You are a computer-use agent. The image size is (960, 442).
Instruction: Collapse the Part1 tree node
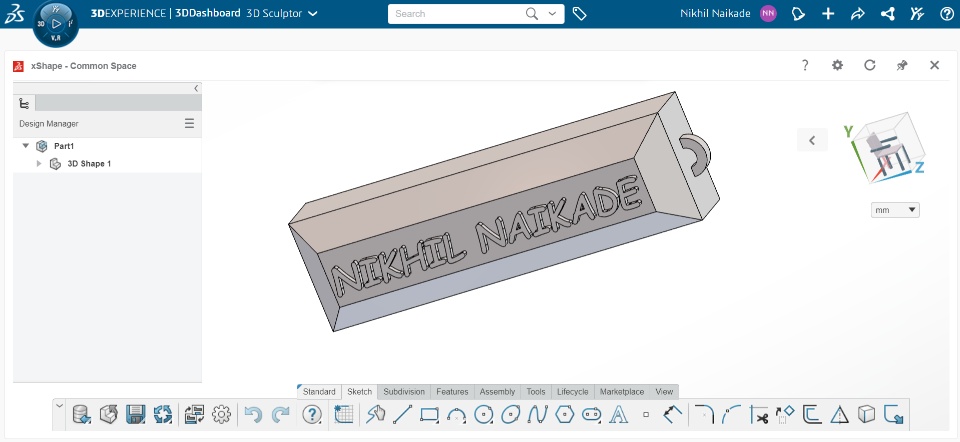coord(26,146)
